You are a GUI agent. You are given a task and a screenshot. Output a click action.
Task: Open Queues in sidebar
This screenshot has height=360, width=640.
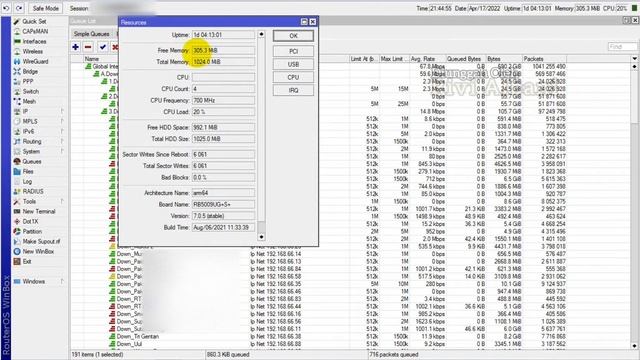[x=31, y=162]
